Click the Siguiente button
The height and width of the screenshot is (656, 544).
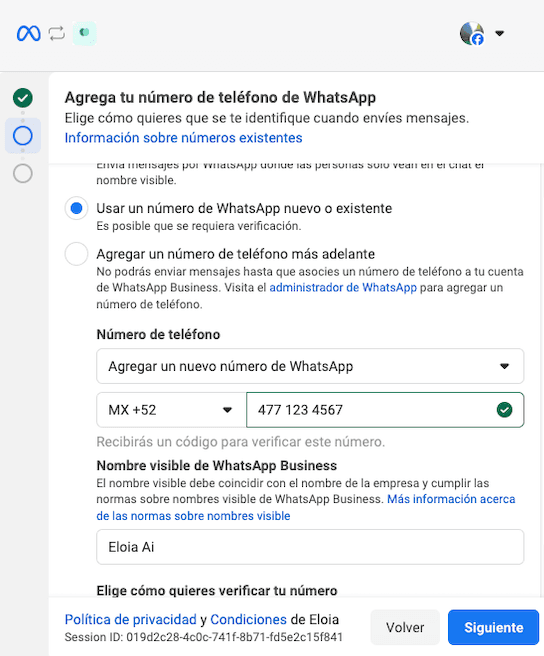(493, 627)
